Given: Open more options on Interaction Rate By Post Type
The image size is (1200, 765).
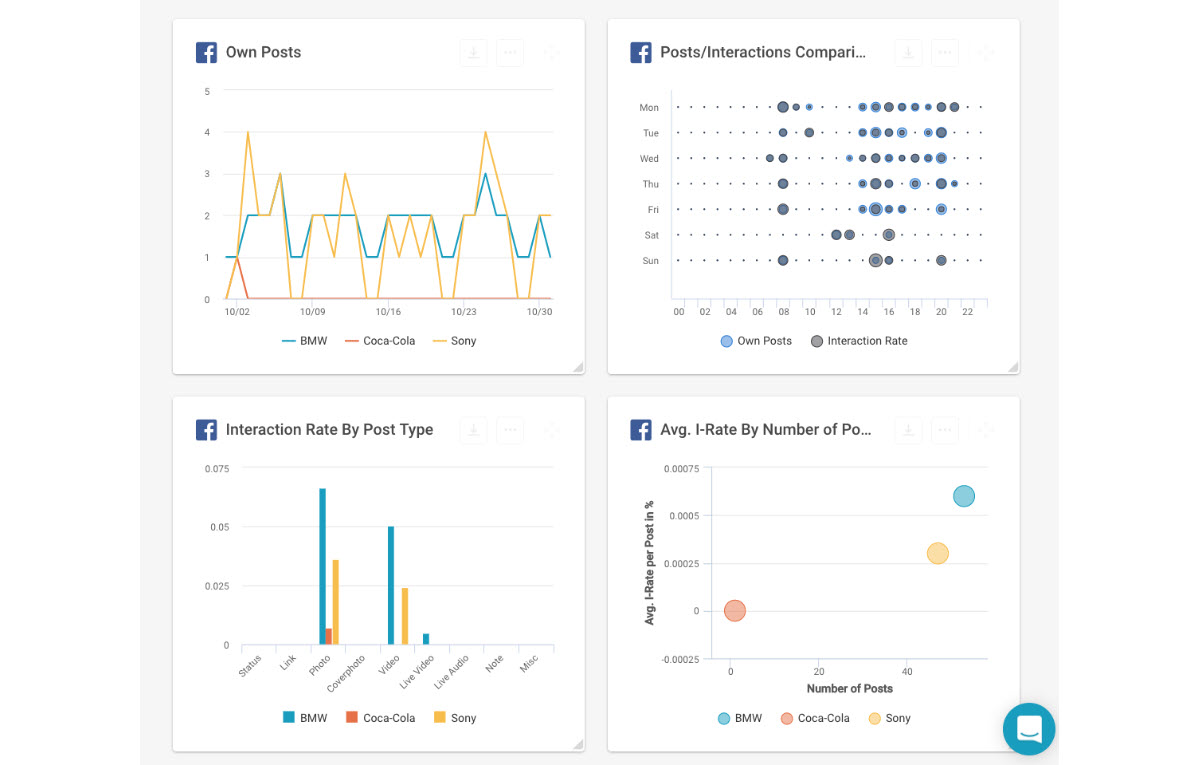Looking at the screenshot, I should pos(510,430).
